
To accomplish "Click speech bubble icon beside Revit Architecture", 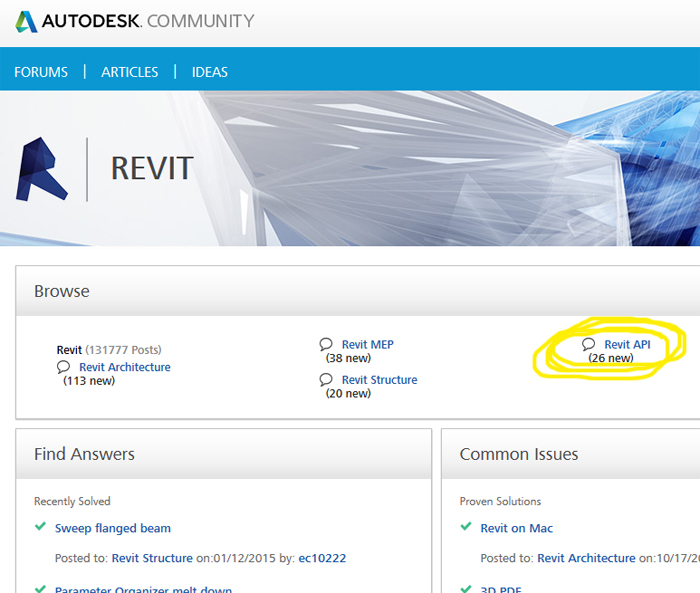I will pos(63,367).
